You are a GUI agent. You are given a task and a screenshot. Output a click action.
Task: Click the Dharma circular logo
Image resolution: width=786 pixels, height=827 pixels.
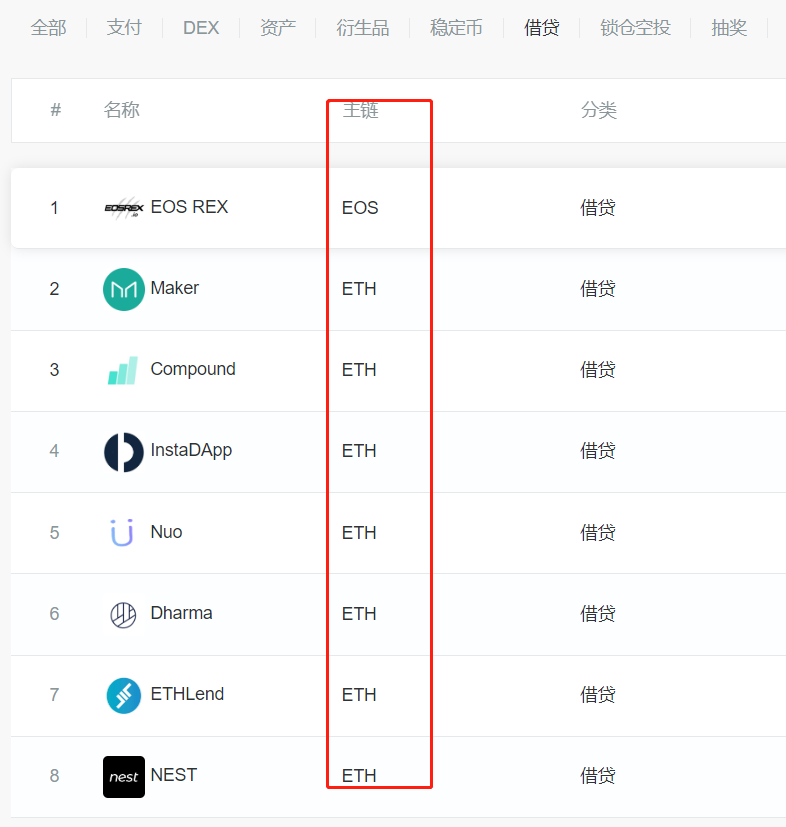123,614
